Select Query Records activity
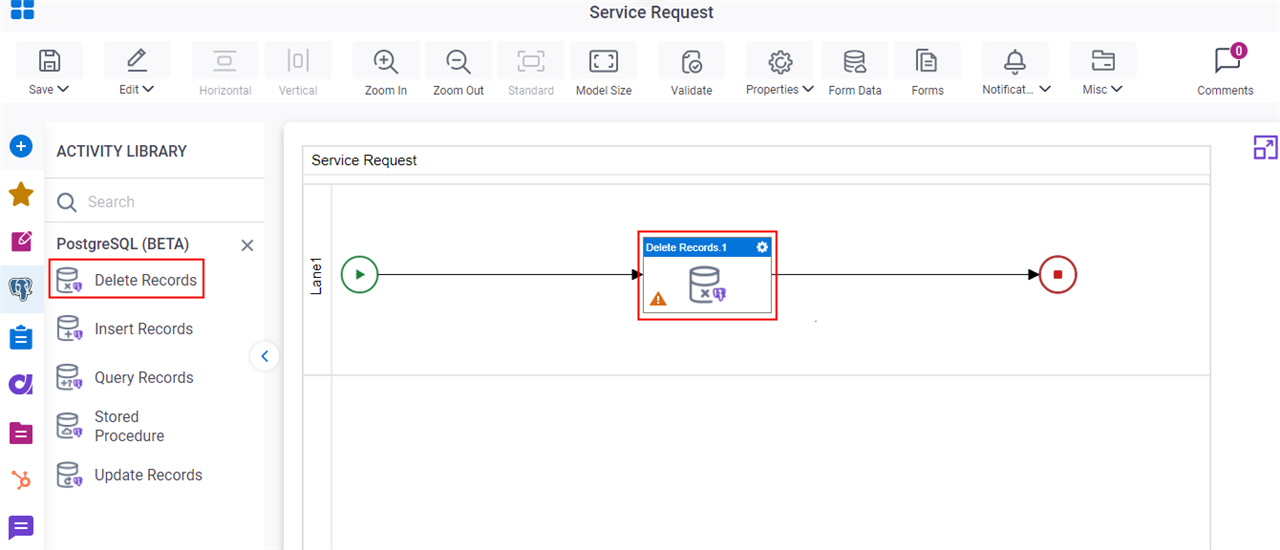The image size is (1280, 550). tap(125, 378)
